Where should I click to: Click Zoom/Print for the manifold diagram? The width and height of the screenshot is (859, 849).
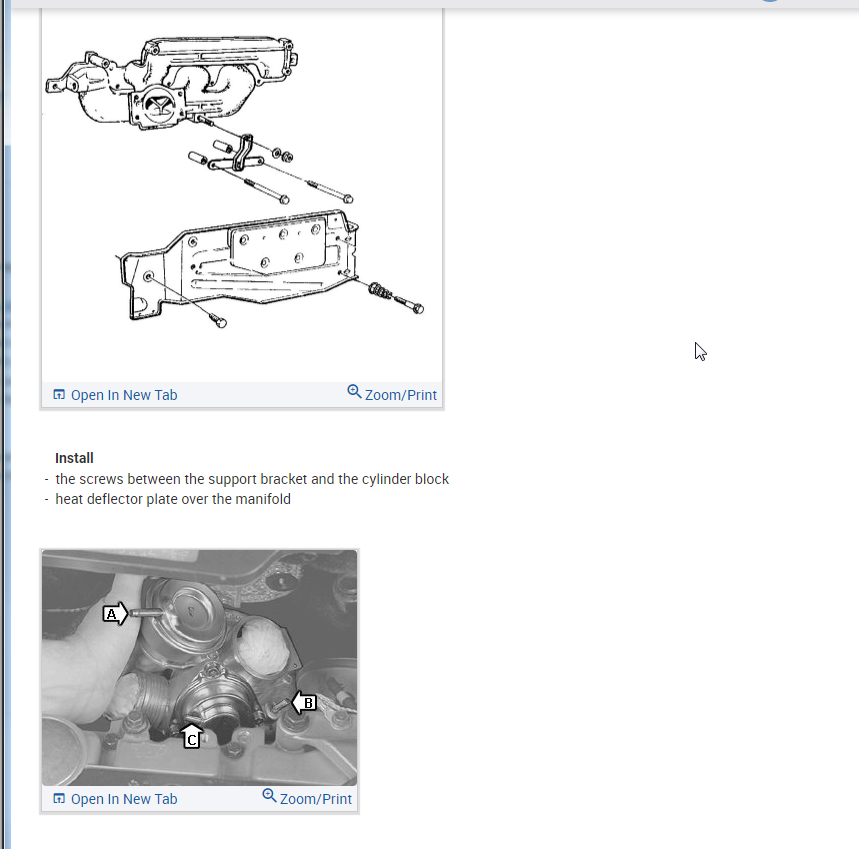(x=392, y=394)
